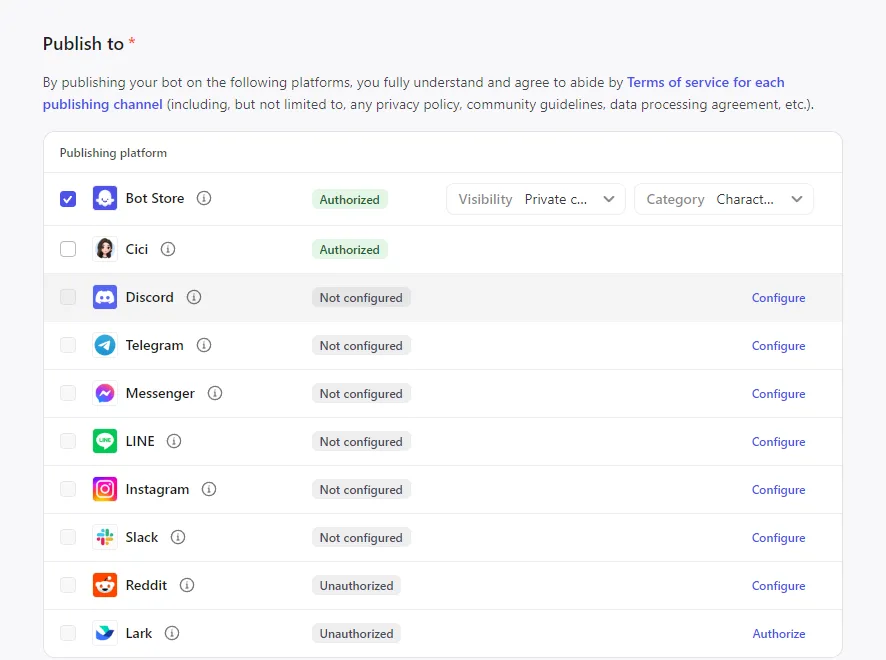Screen dimensions: 886x660
Task: Click the Telegram name label
Action: click(154, 345)
